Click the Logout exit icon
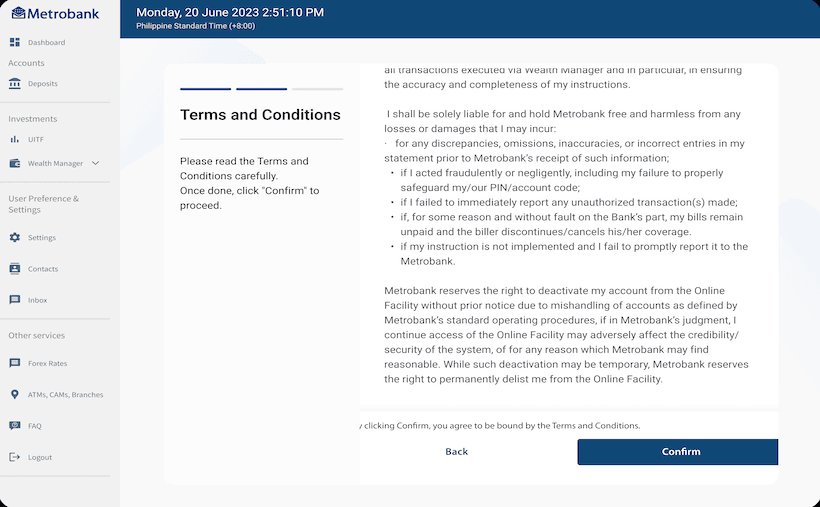This screenshot has width=820, height=507. [15, 457]
